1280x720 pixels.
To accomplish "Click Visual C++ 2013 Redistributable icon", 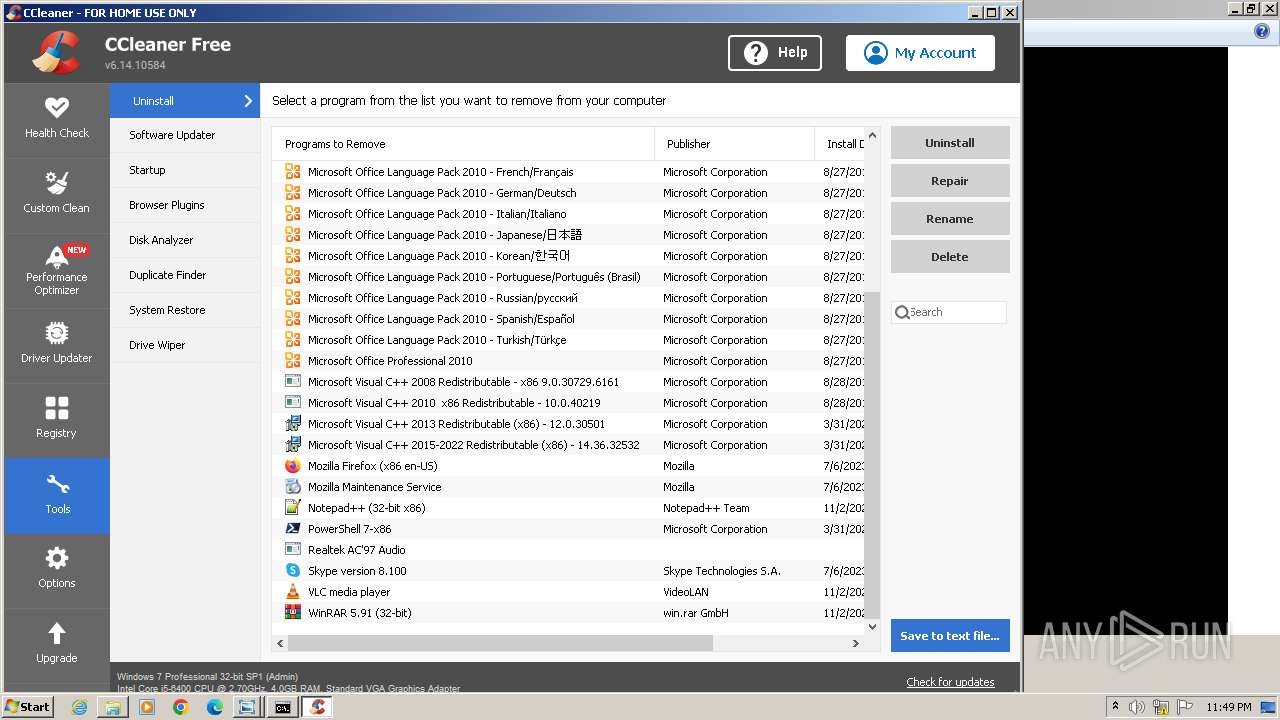I will pyautogui.click(x=293, y=424).
